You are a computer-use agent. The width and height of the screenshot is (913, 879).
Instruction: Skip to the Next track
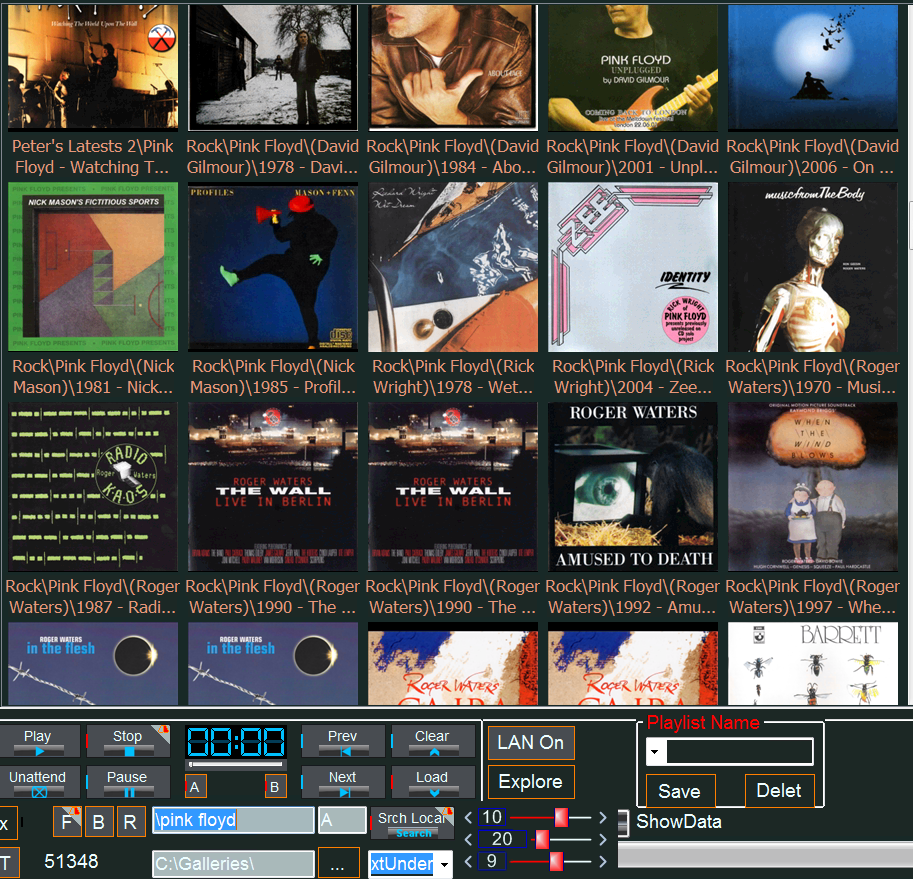343,782
